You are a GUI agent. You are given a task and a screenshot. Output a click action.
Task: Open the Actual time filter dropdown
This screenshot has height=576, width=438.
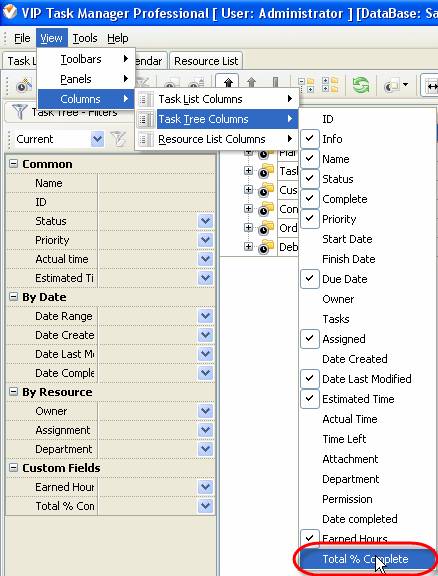click(205, 259)
